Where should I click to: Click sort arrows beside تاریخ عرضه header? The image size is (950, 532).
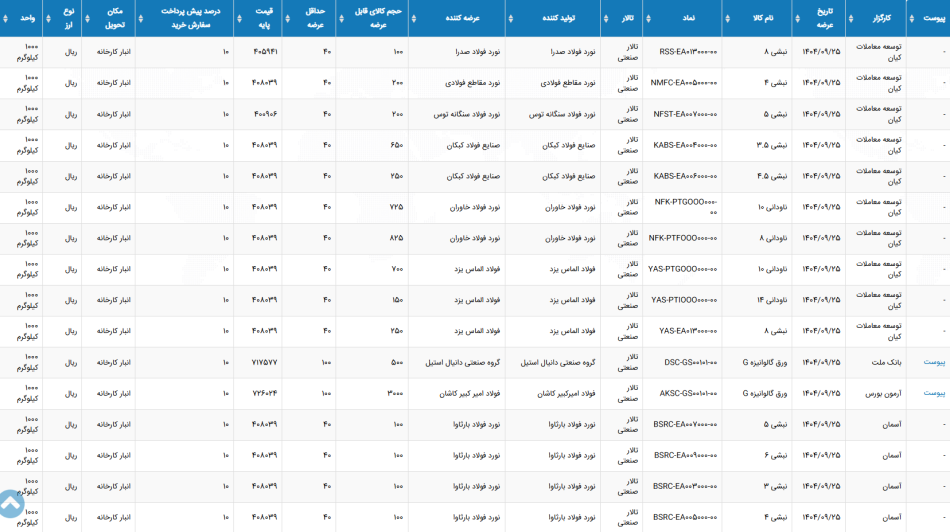coord(797,18)
